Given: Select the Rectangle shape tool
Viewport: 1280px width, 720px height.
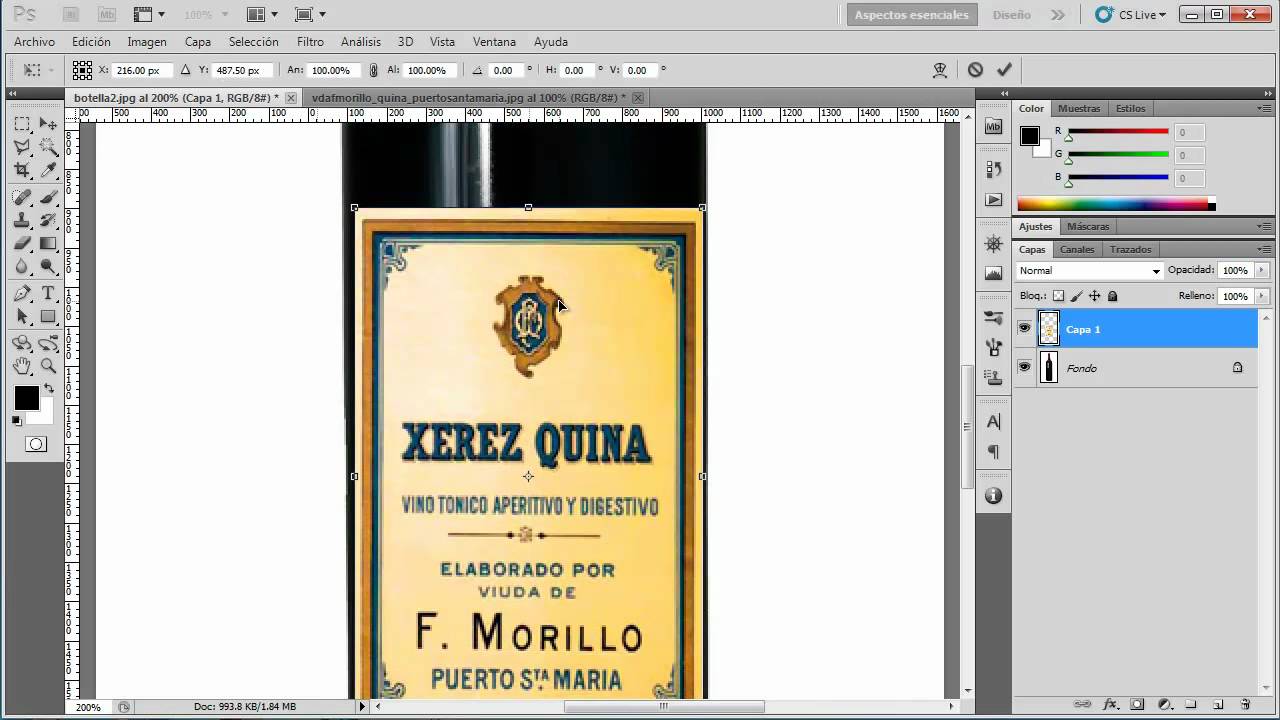Looking at the screenshot, I should [48, 316].
